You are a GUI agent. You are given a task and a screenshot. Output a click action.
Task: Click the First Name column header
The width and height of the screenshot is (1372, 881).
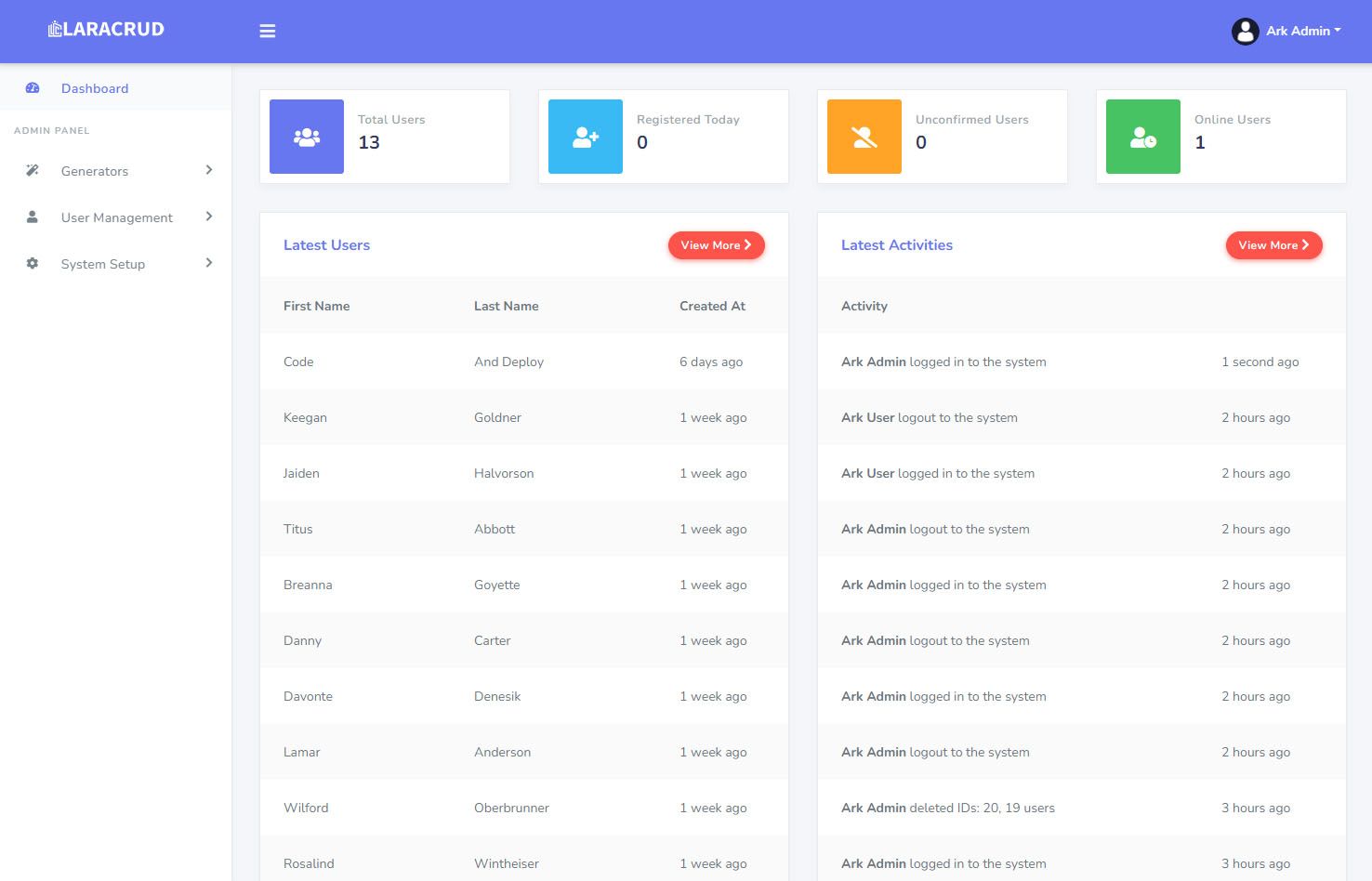click(x=317, y=306)
